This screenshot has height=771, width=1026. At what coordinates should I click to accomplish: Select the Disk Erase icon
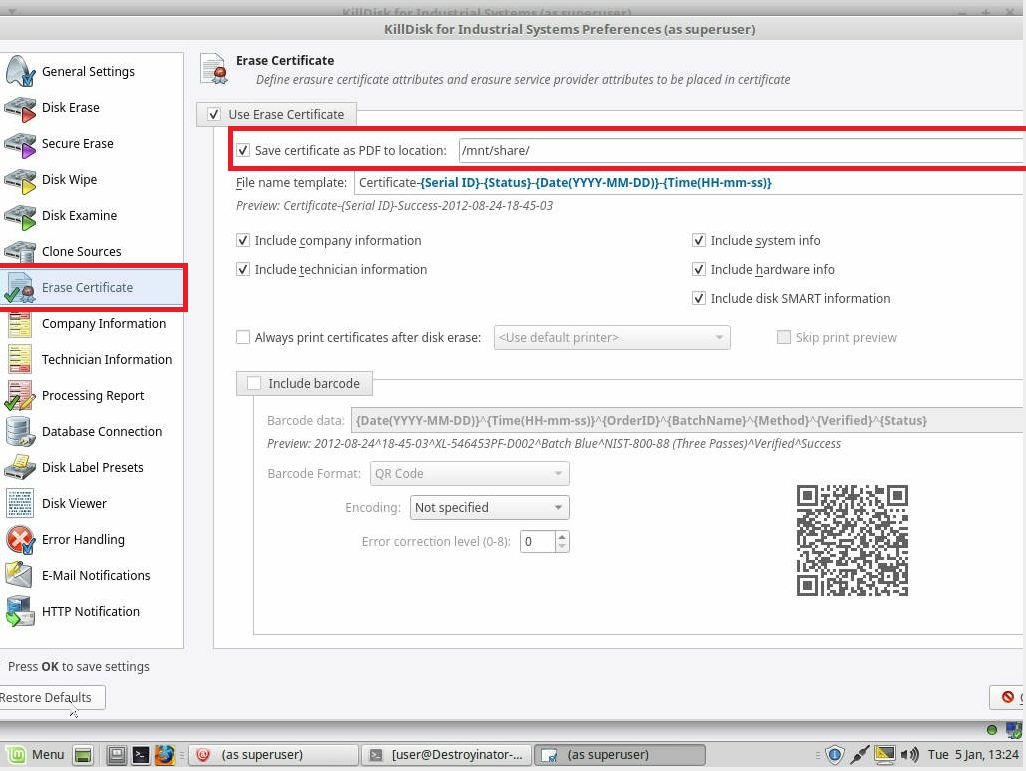(20, 108)
